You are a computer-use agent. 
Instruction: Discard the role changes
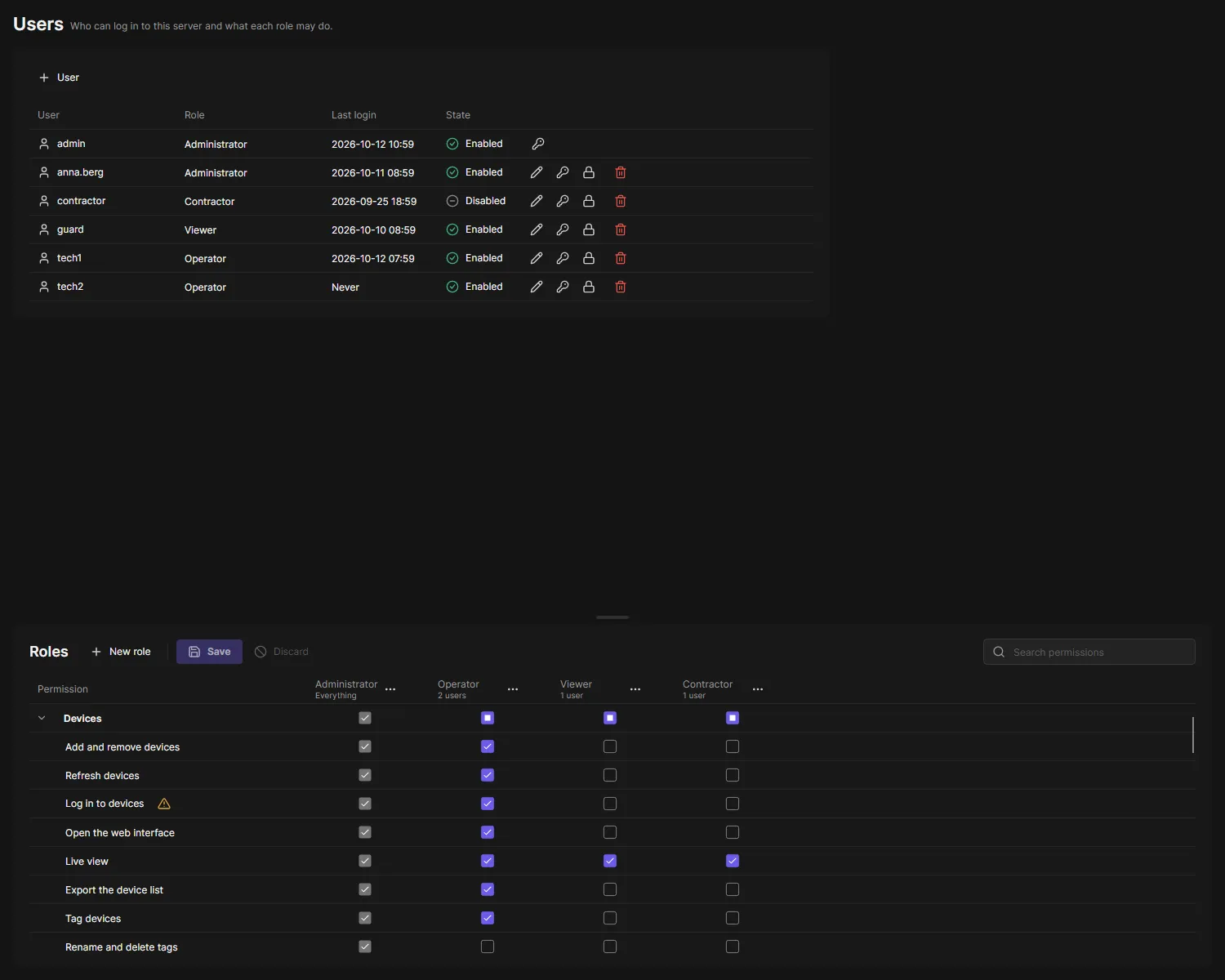tap(282, 652)
